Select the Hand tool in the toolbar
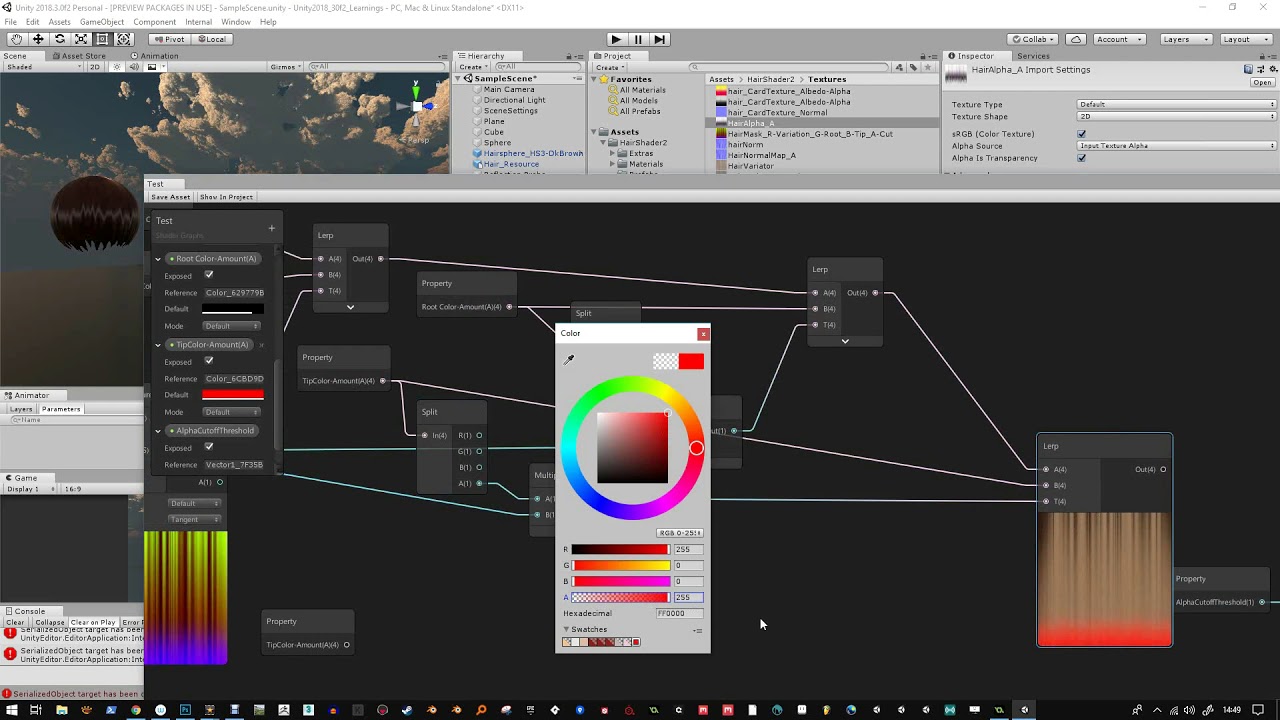The height and width of the screenshot is (720, 1280). pos(16,39)
